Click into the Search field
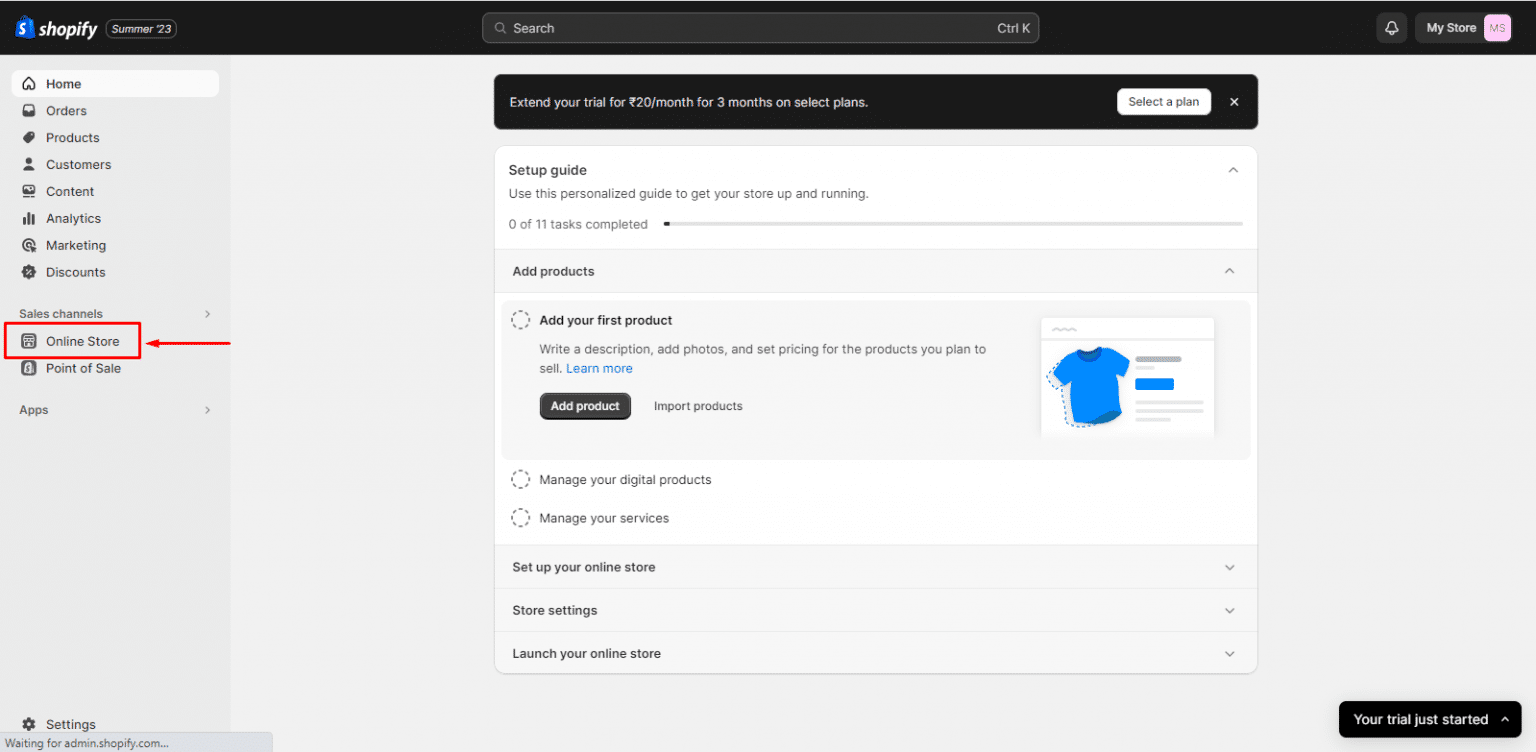The height and width of the screenshot is (752, 1536). tap(760, 27)
